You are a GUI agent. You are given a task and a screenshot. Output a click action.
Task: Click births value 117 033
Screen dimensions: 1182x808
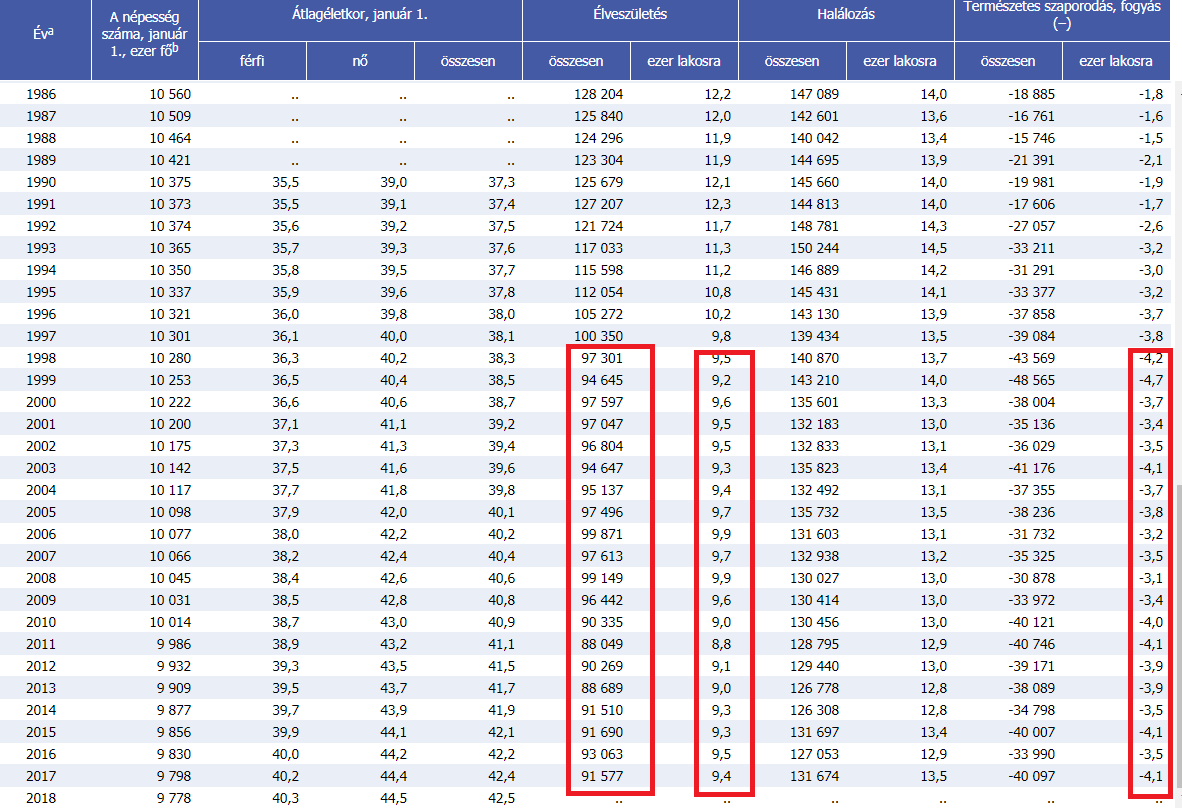click(x=599, y=248)
